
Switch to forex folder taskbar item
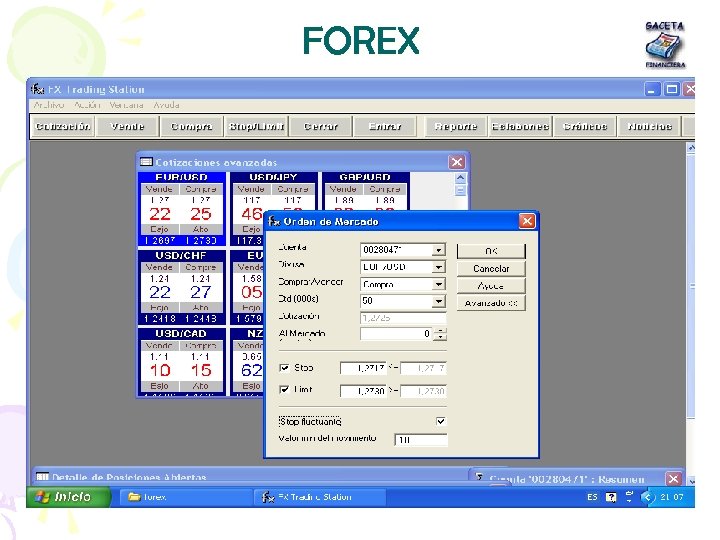point(184,497)
